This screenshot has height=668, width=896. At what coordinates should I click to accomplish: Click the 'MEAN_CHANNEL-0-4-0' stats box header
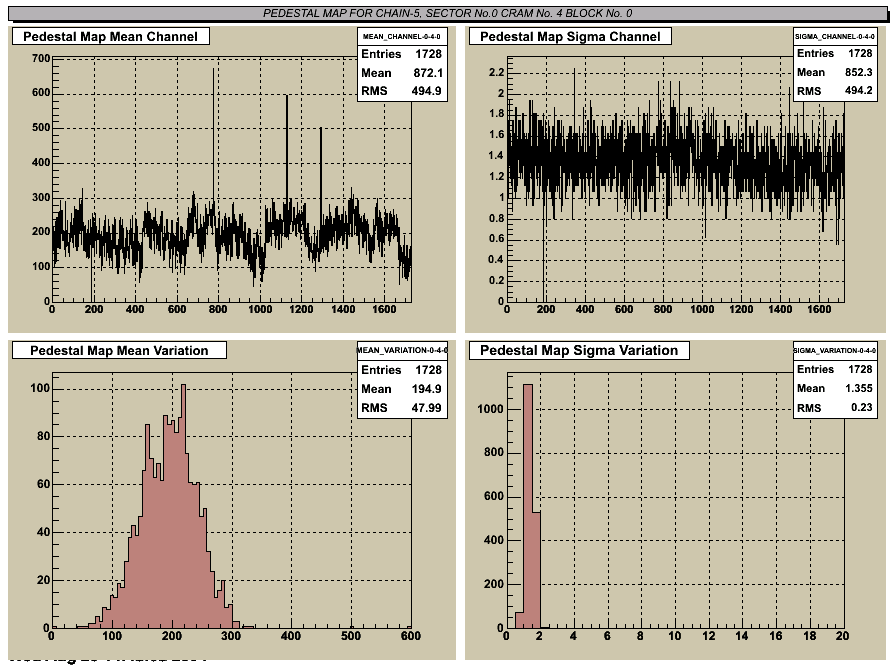click(401, 37)
